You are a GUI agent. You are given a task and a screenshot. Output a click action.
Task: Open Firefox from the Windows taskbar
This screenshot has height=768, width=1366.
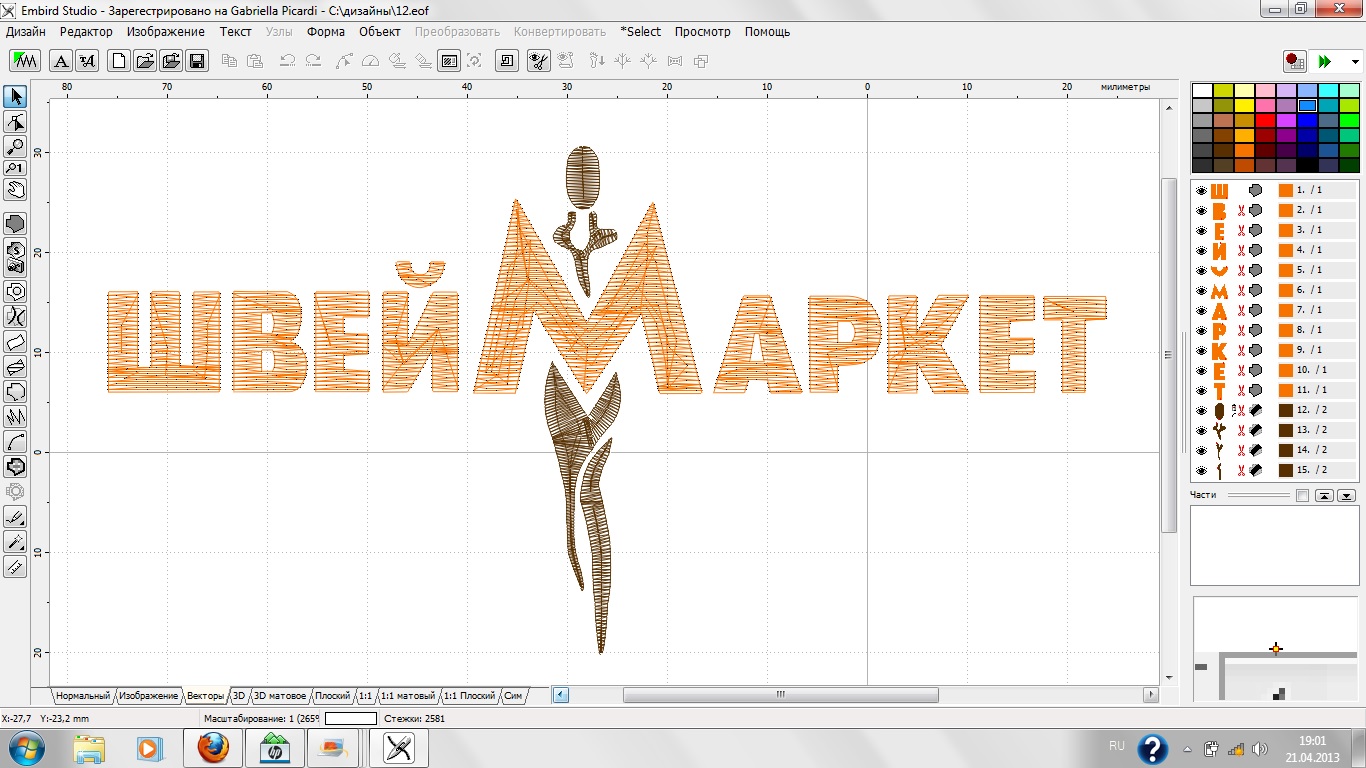click(212, 748)
